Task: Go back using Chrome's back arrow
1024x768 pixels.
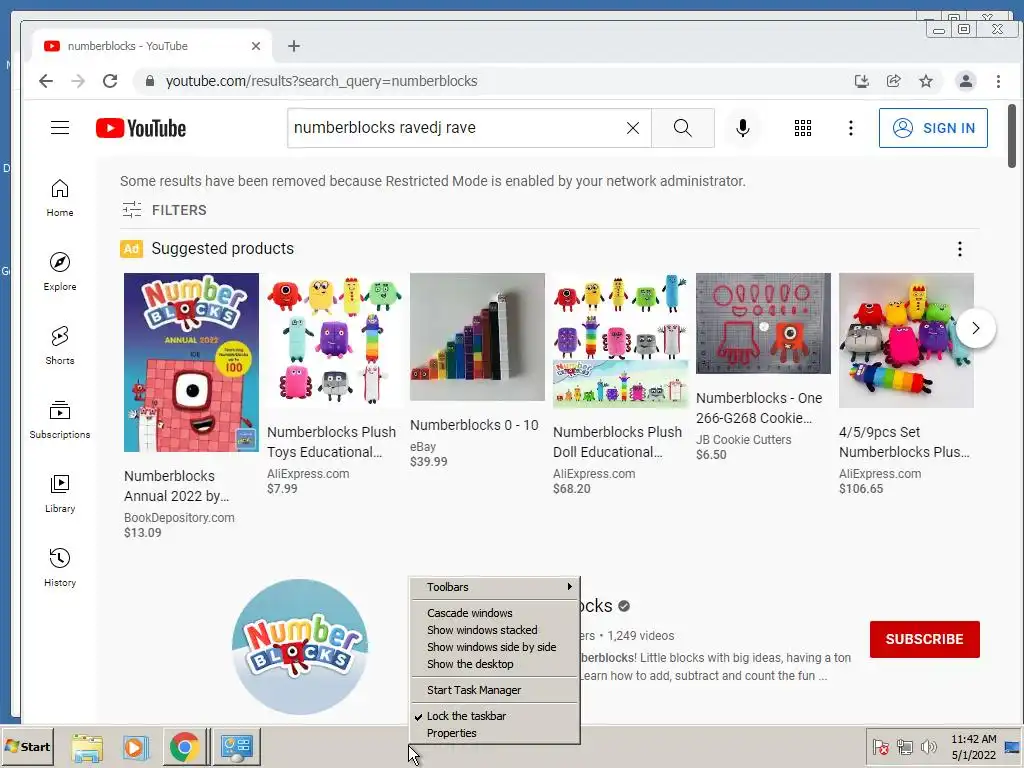Action: [46, 81]
